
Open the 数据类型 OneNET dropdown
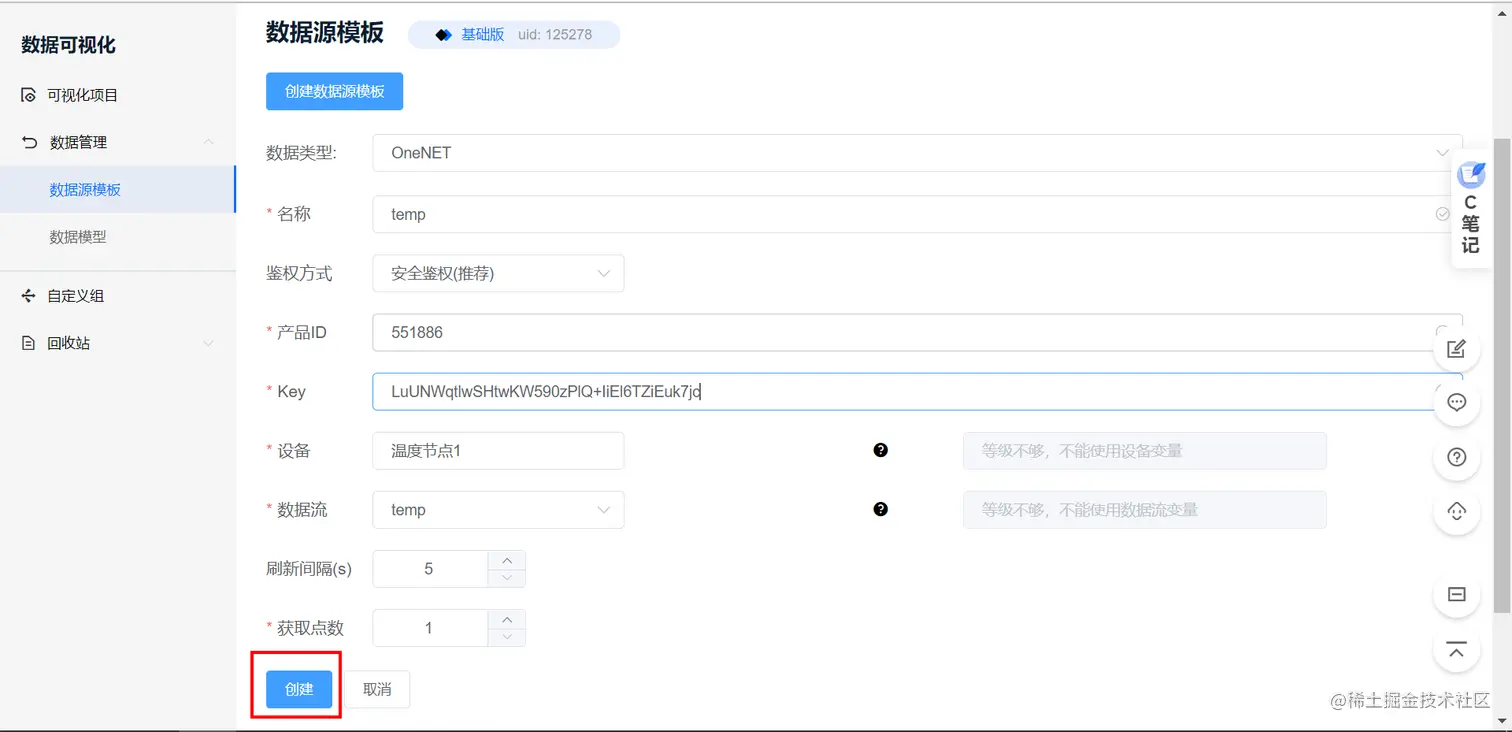(x=917, y=153)
